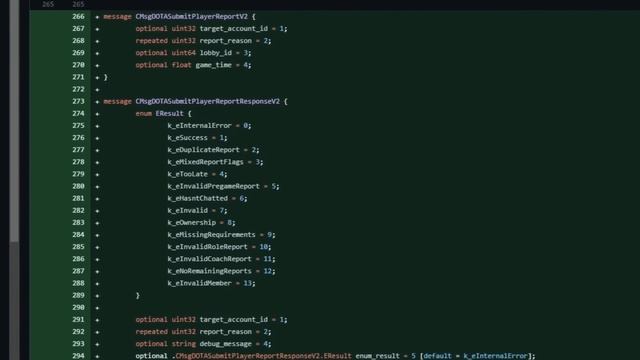Click 'k_eTooLate' enum value
The height and width of the screenshot is (360, 640).
pos(187,174)
